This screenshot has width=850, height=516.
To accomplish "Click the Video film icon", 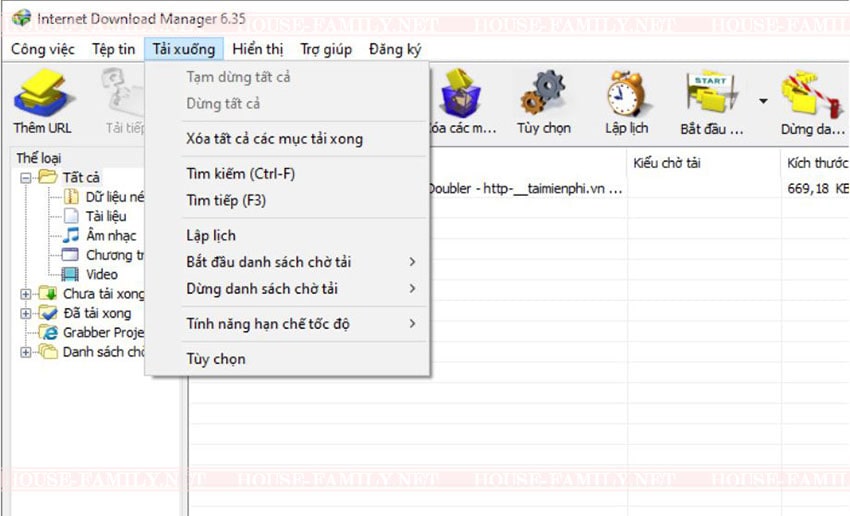I will click(x=70, y=274).
